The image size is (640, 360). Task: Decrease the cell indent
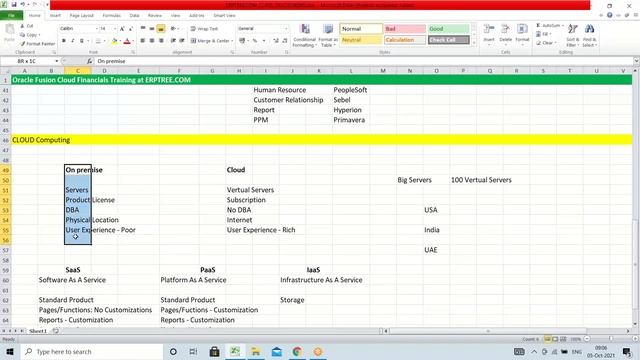tap(173, 41)
